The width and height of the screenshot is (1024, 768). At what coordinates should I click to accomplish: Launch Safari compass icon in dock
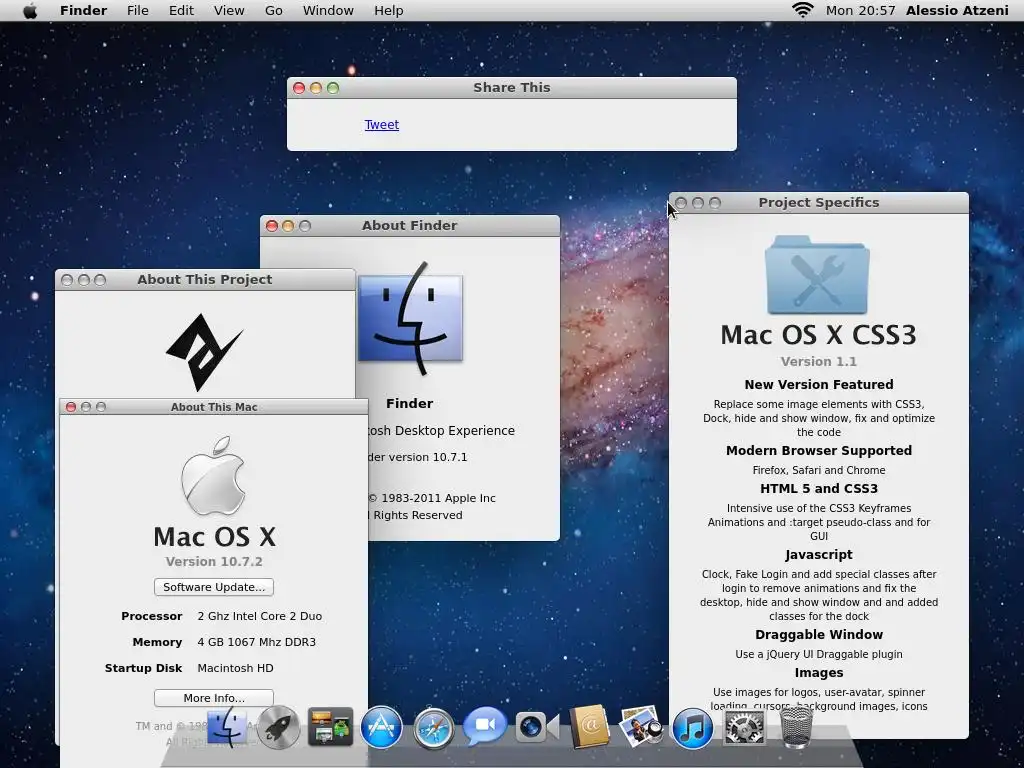[x=433, y=728]
